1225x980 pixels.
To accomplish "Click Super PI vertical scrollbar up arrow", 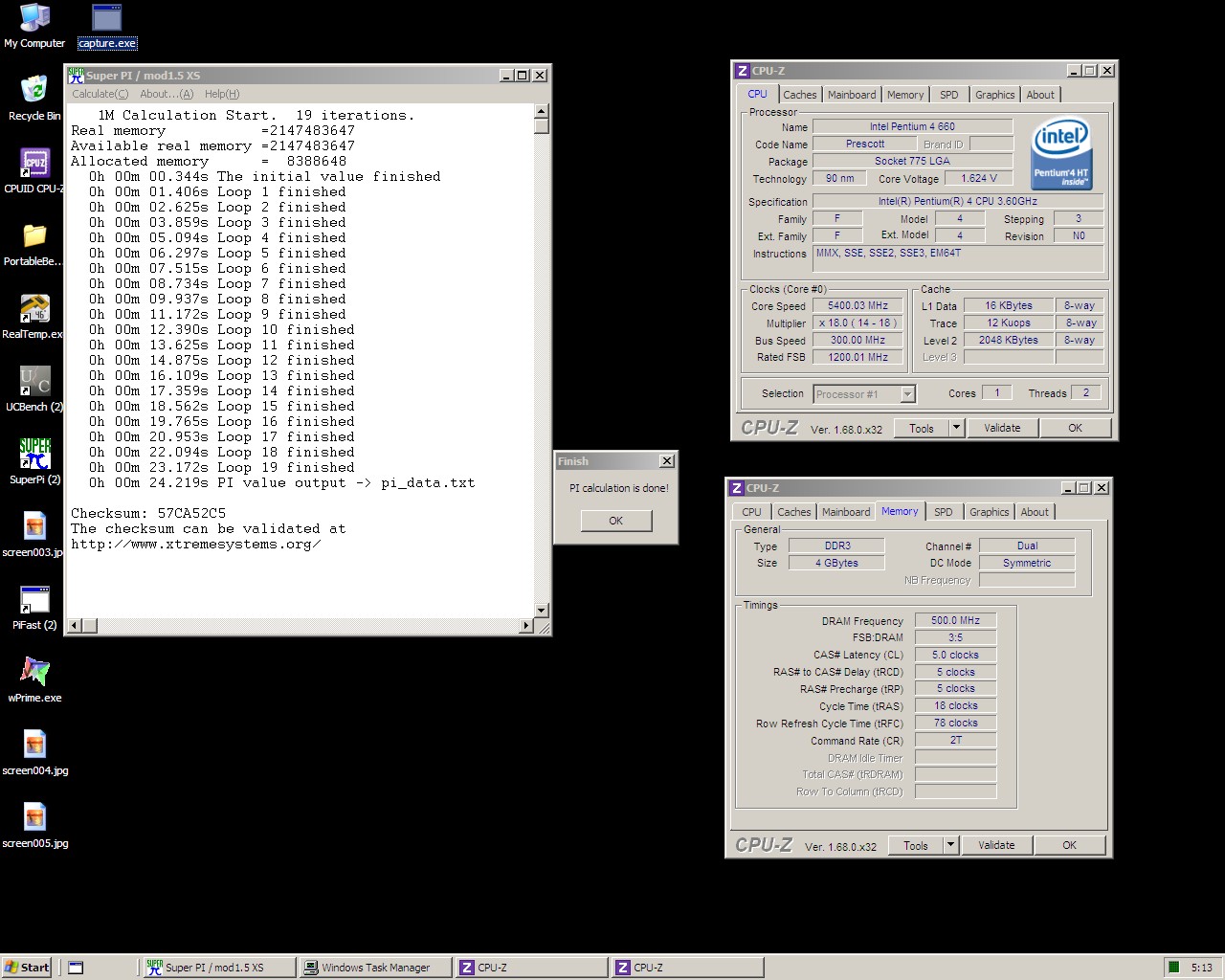I will coord(541,111).
